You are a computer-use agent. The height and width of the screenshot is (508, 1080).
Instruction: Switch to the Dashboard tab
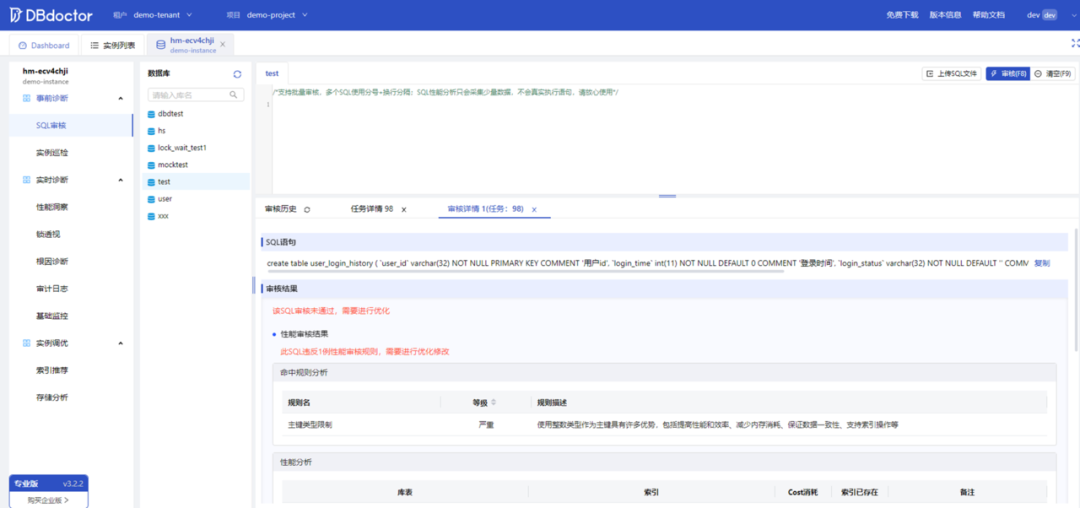tap(44, 45)
